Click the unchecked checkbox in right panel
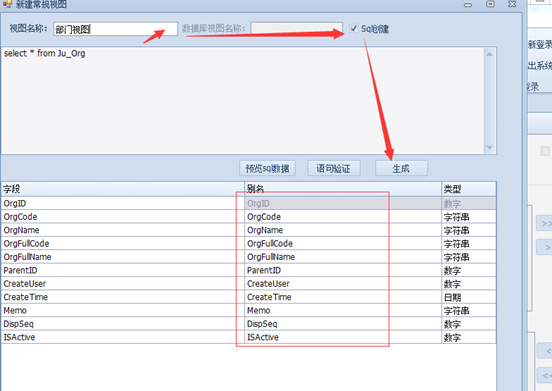This screenshot has height=391, width=552. [545, 151]
